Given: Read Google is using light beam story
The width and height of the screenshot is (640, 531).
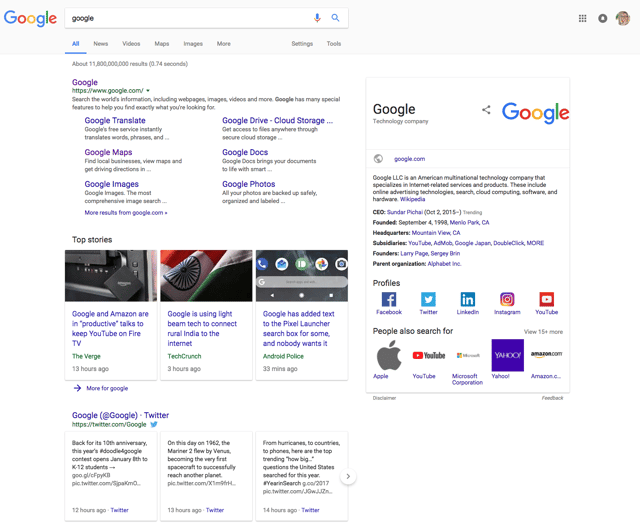Looking at the screenshot, I should click(x=202, y=328).
